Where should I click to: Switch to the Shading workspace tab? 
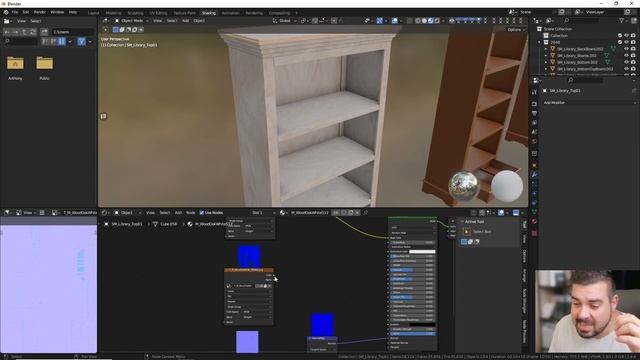point(209,13)
